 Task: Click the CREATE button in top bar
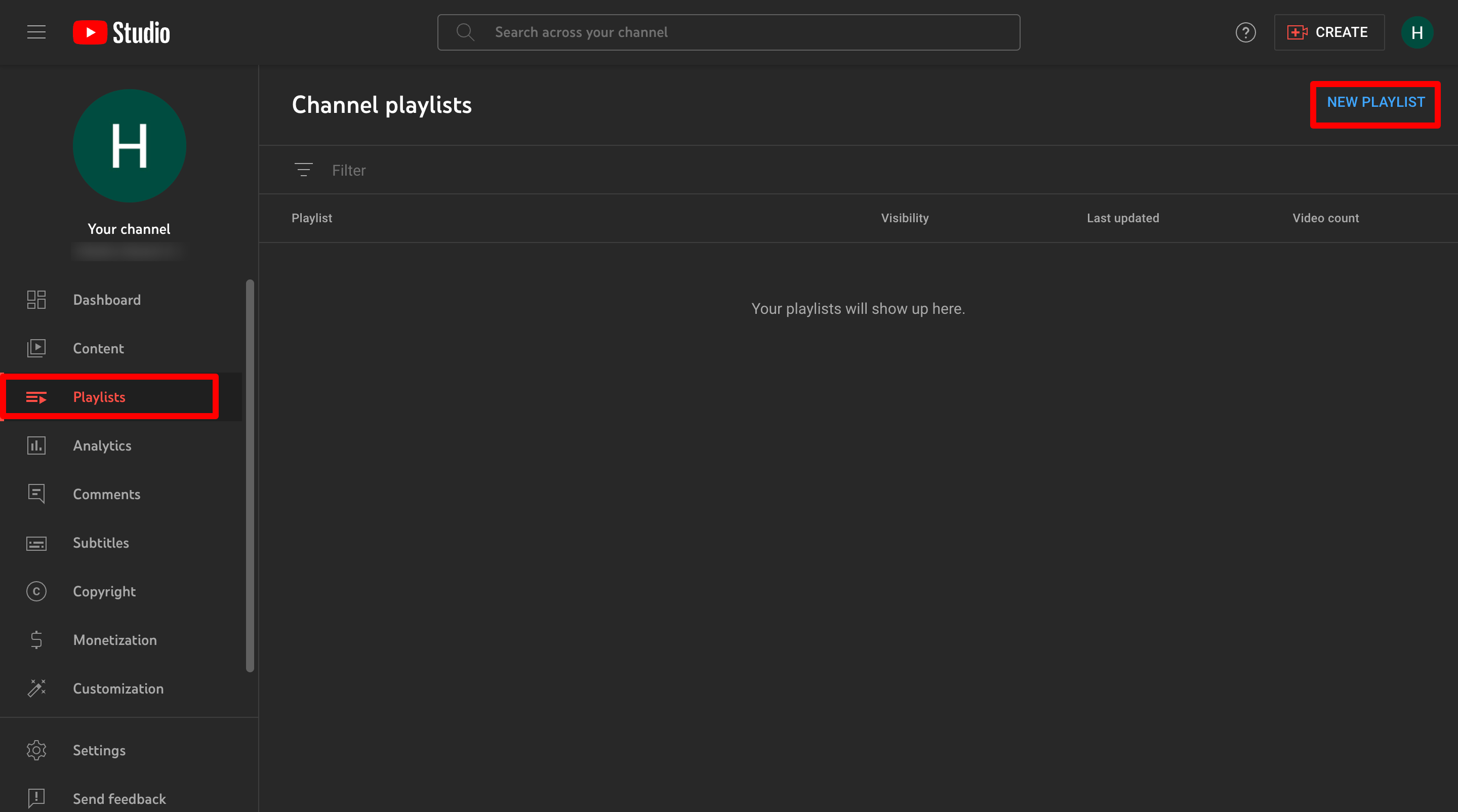click(1329, 32)
